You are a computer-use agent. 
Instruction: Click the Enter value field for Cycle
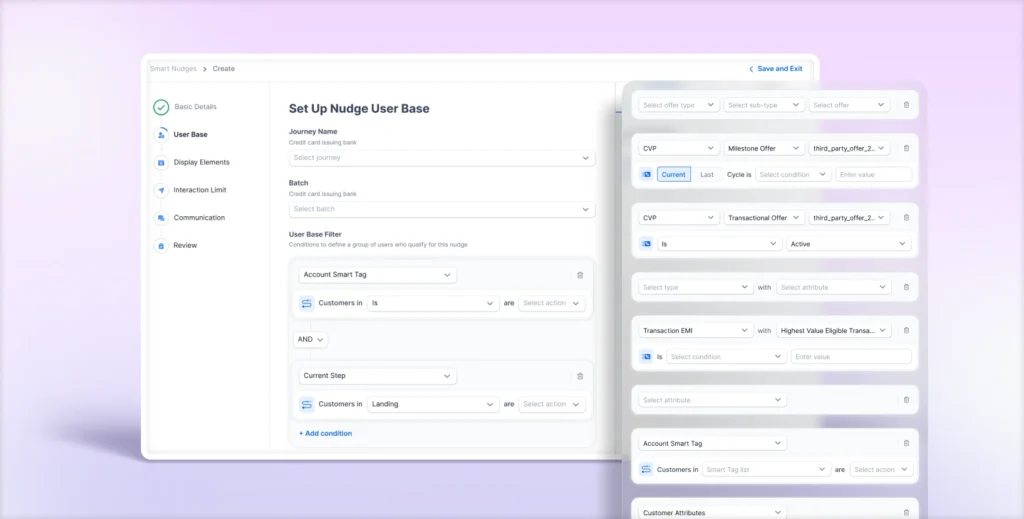coord(873,174)
